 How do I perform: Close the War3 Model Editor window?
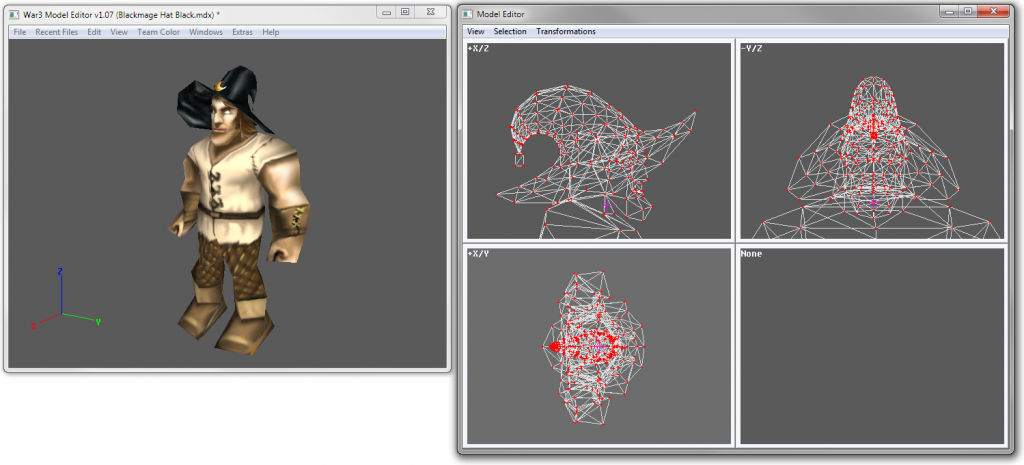click(x=430, y=11)
